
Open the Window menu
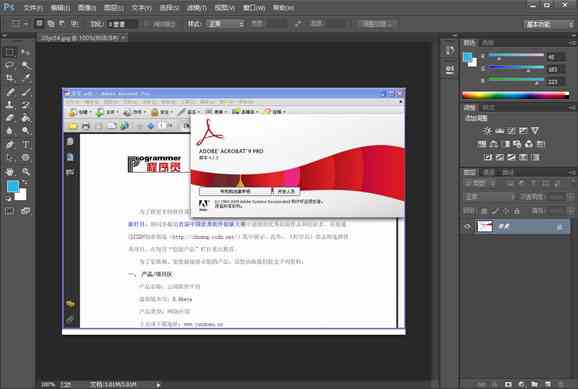point(254,8)
